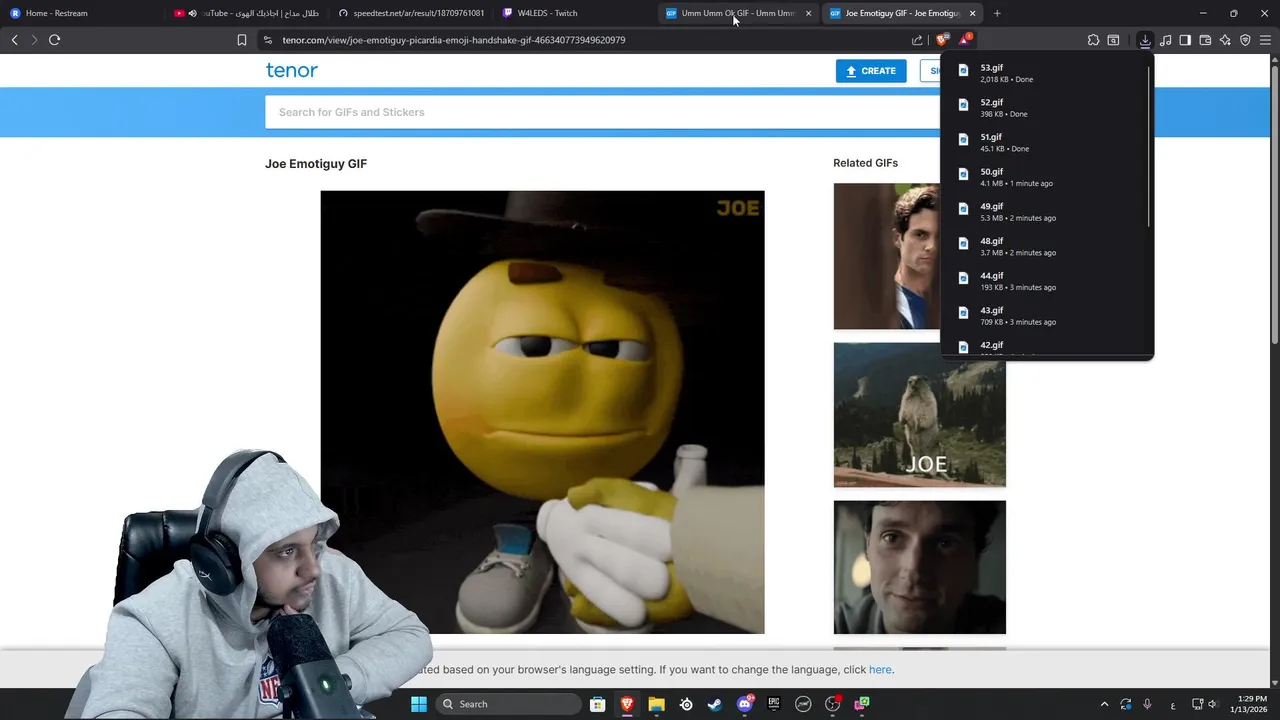Open the 44.gif download entry

click(x=1045, y=281)
